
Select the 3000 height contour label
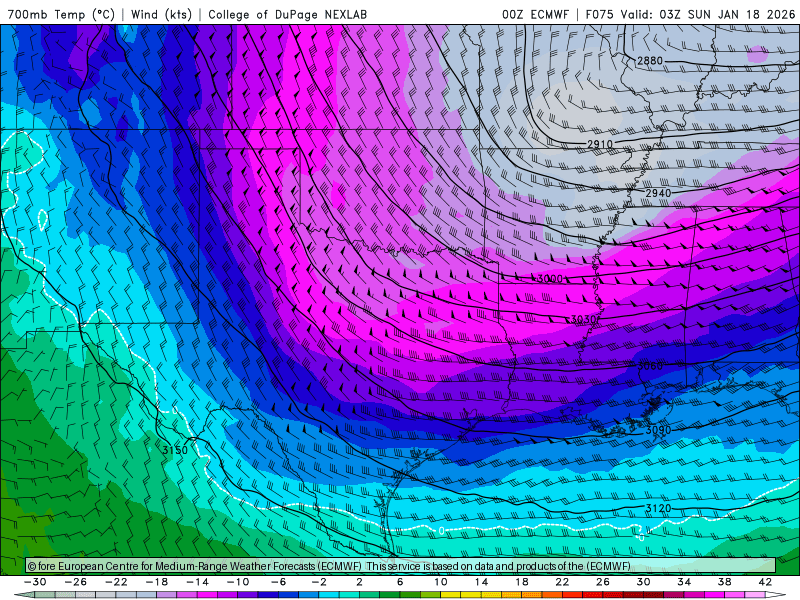[550, 279]
